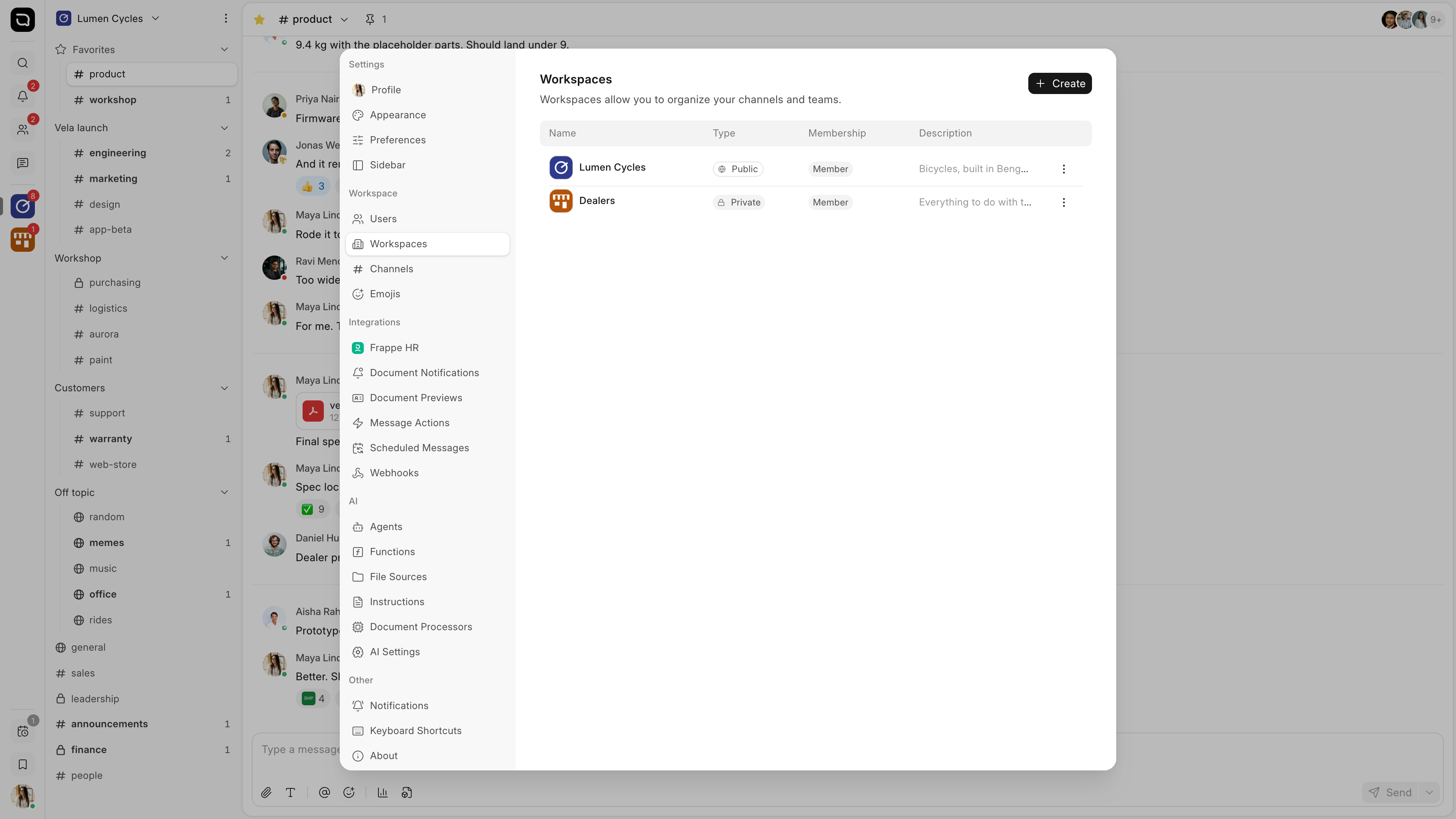Open the announcements channel

coord(144,724)
